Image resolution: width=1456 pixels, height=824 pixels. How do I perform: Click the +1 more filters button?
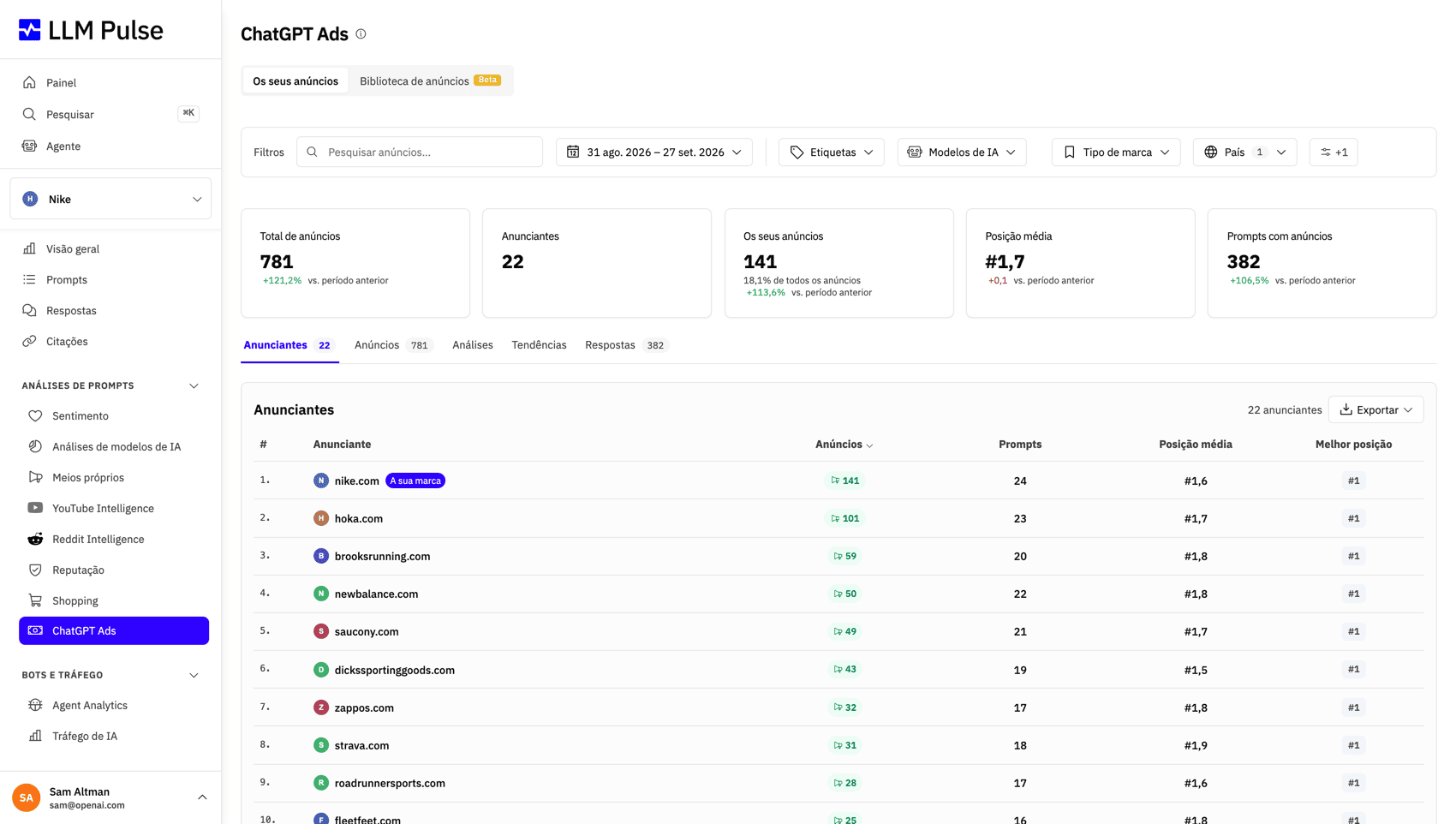(x=1334, y=152)
